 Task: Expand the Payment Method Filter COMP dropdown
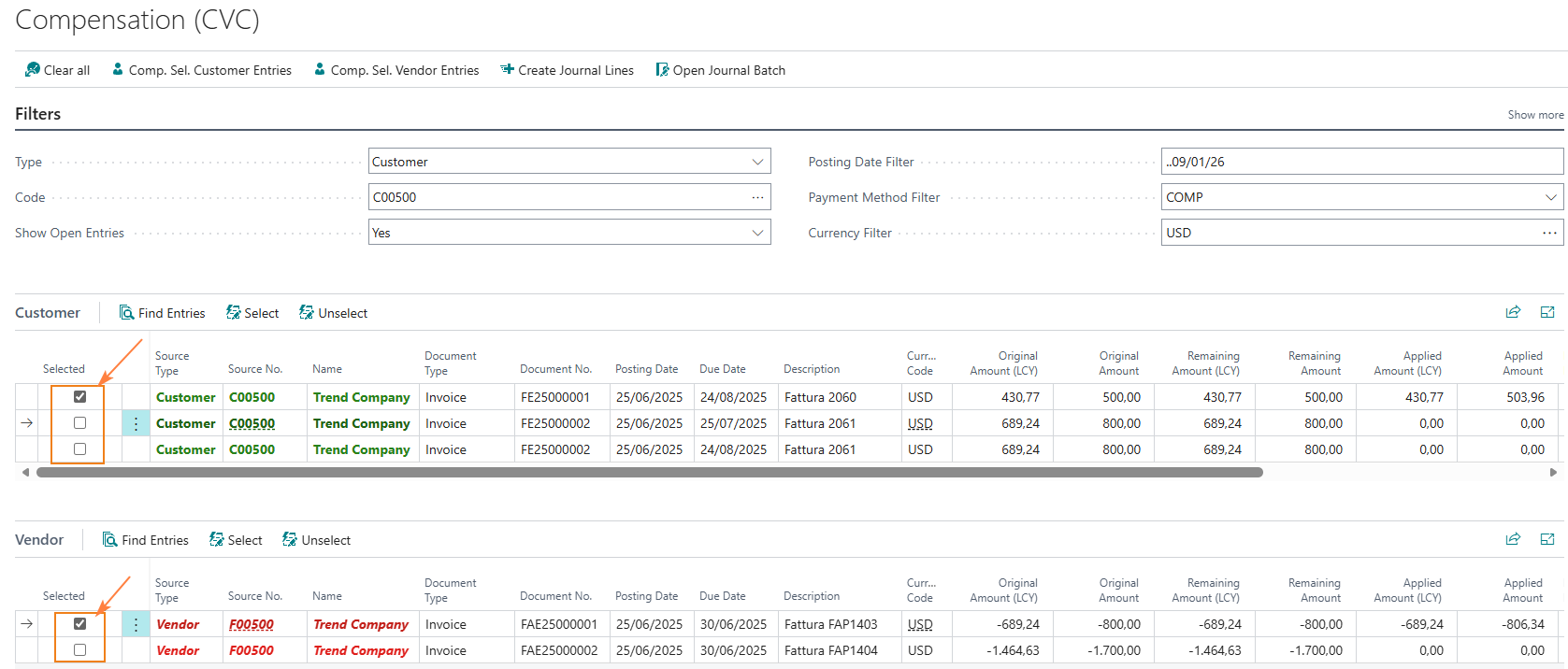[x=1550, y=197]
